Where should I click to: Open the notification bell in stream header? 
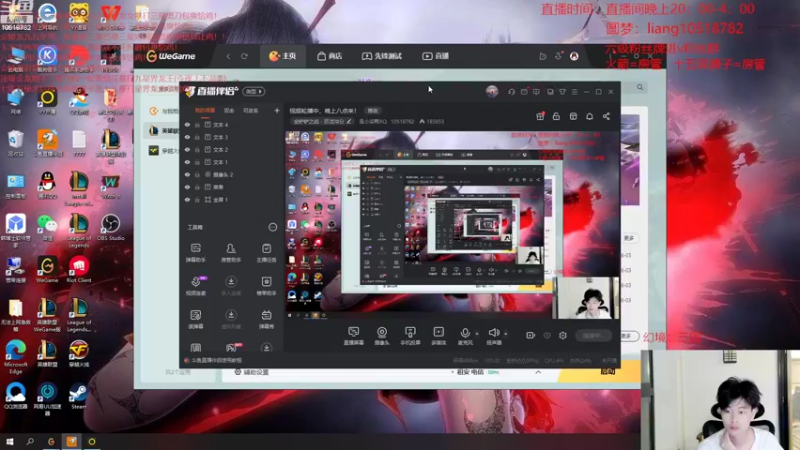click(589, 116)
